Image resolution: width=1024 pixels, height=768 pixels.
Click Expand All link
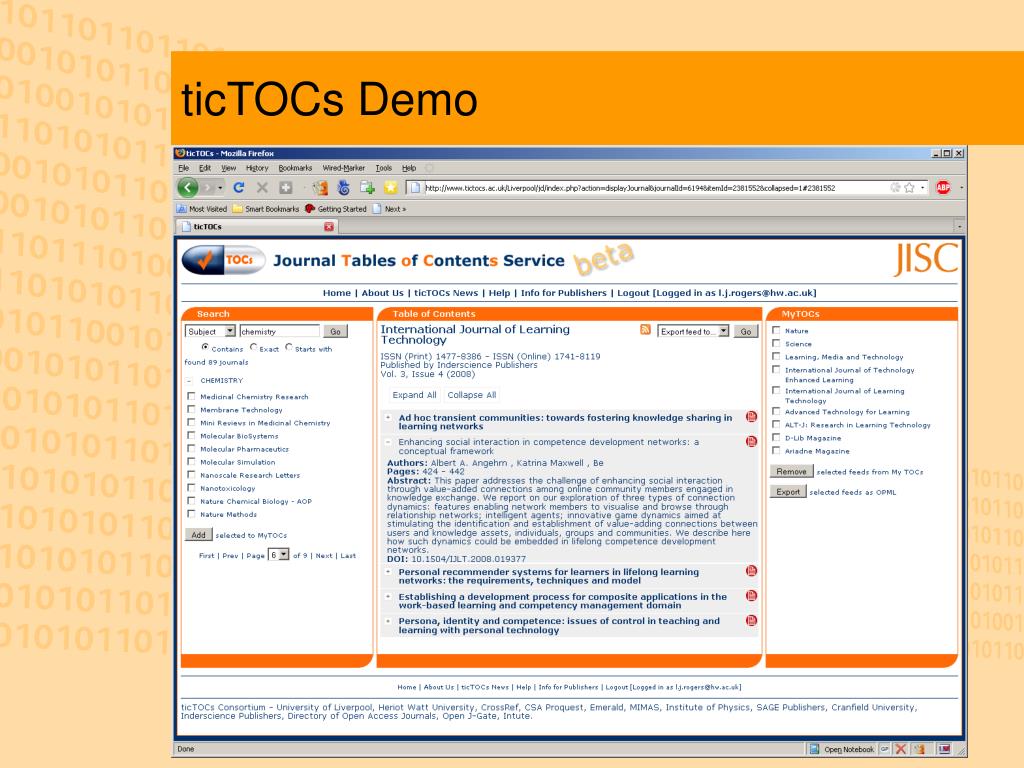[414, 394]
